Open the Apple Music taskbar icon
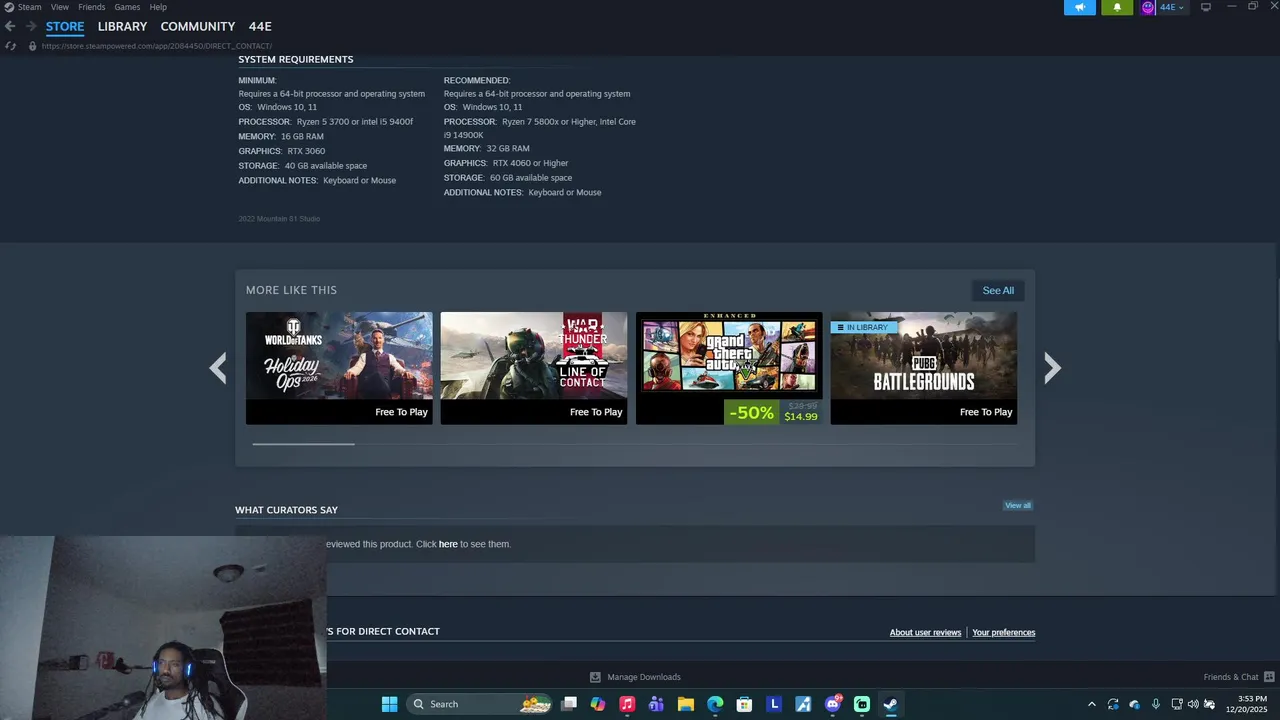The height and width of the screenshot is (720, 1280). tap(627, 704)
